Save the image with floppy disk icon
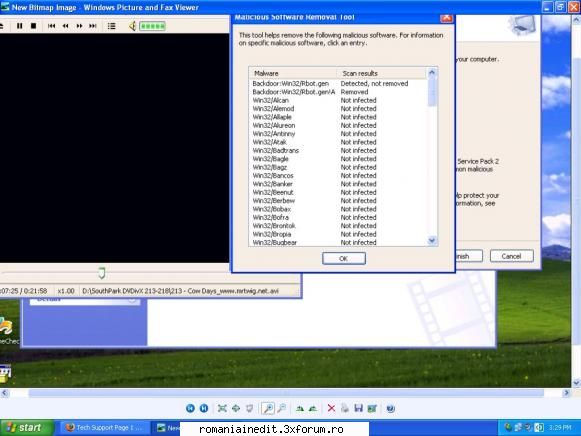The image size is (581, 436). coord(358,408)
